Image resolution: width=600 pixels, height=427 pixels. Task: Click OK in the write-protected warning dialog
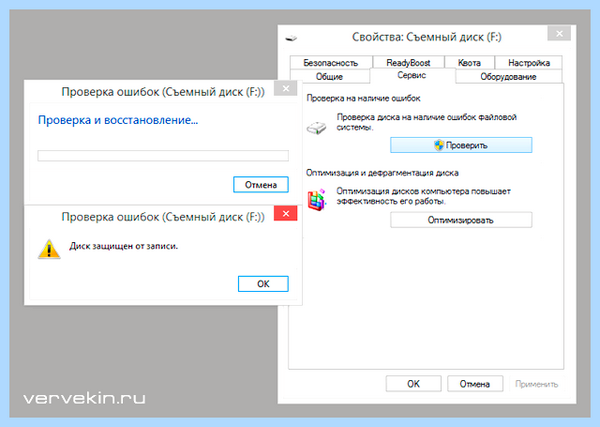[263, 284]
